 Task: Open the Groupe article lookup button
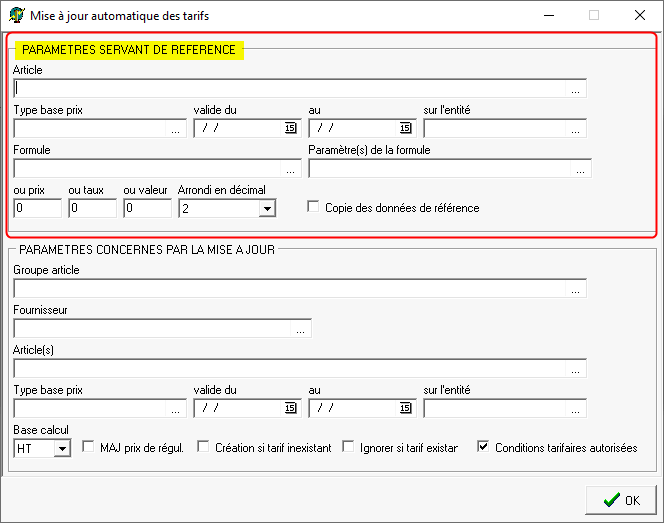[x=576, y=289]
